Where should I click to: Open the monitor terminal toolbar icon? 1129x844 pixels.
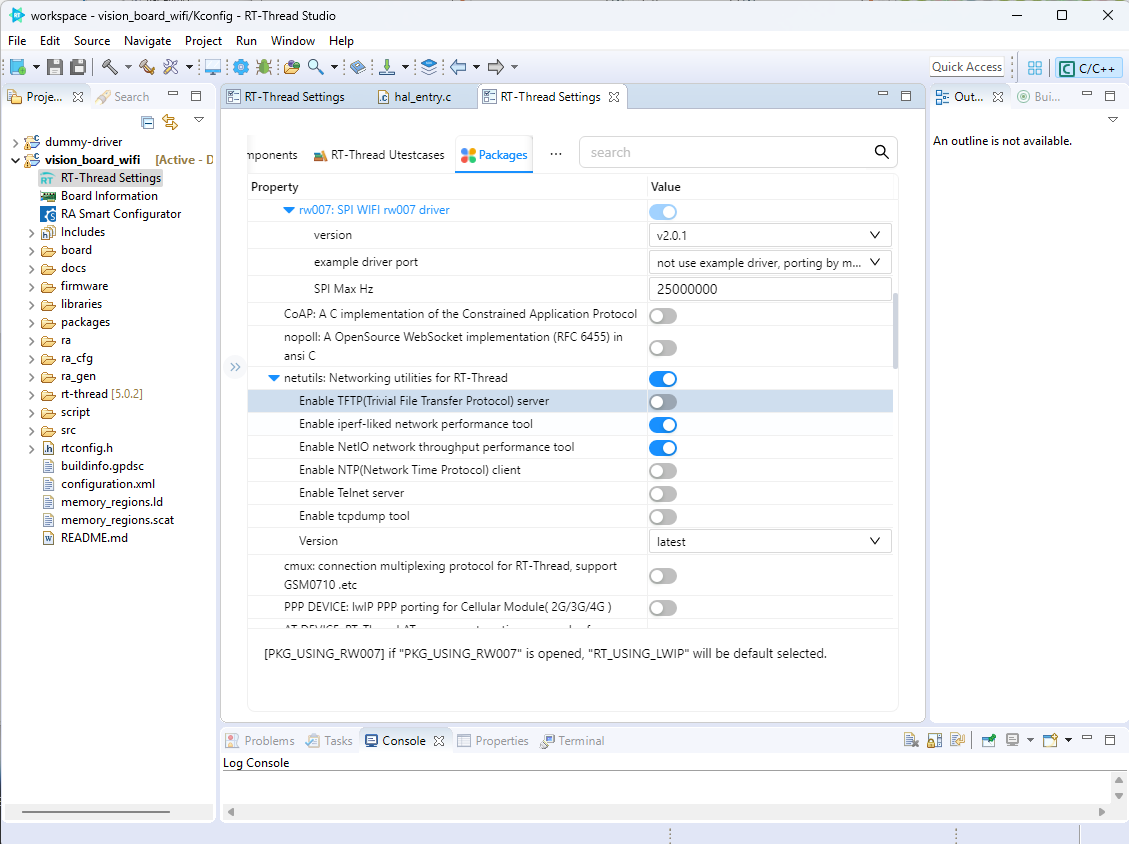[213, 67]
